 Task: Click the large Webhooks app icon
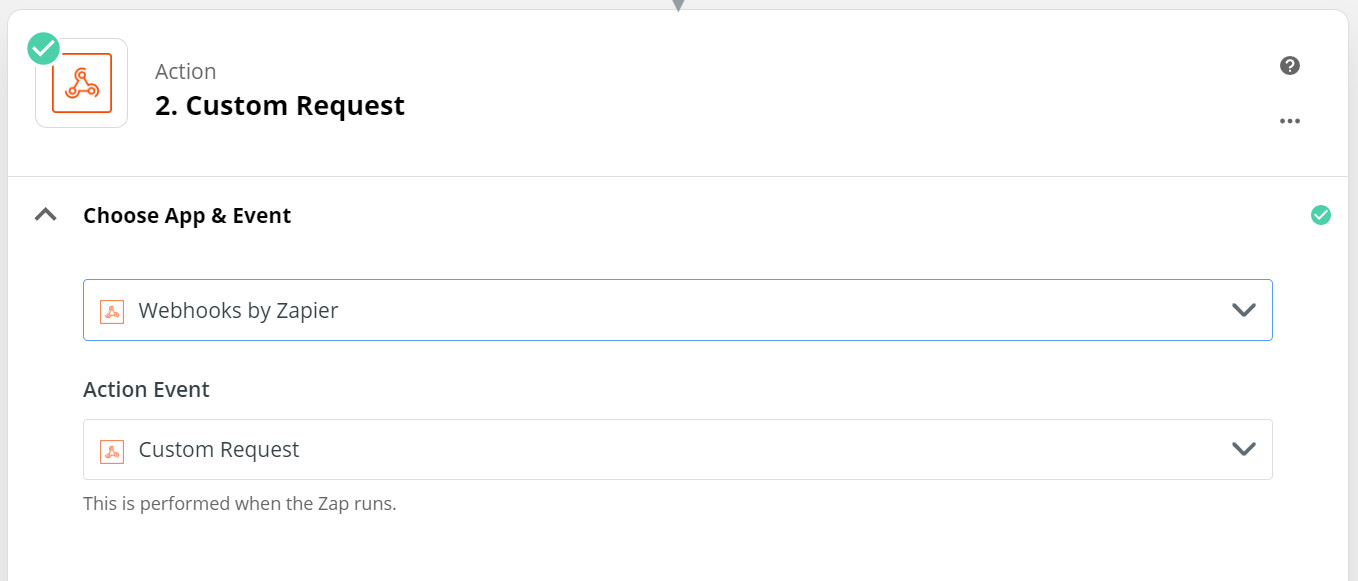(82, 83)
